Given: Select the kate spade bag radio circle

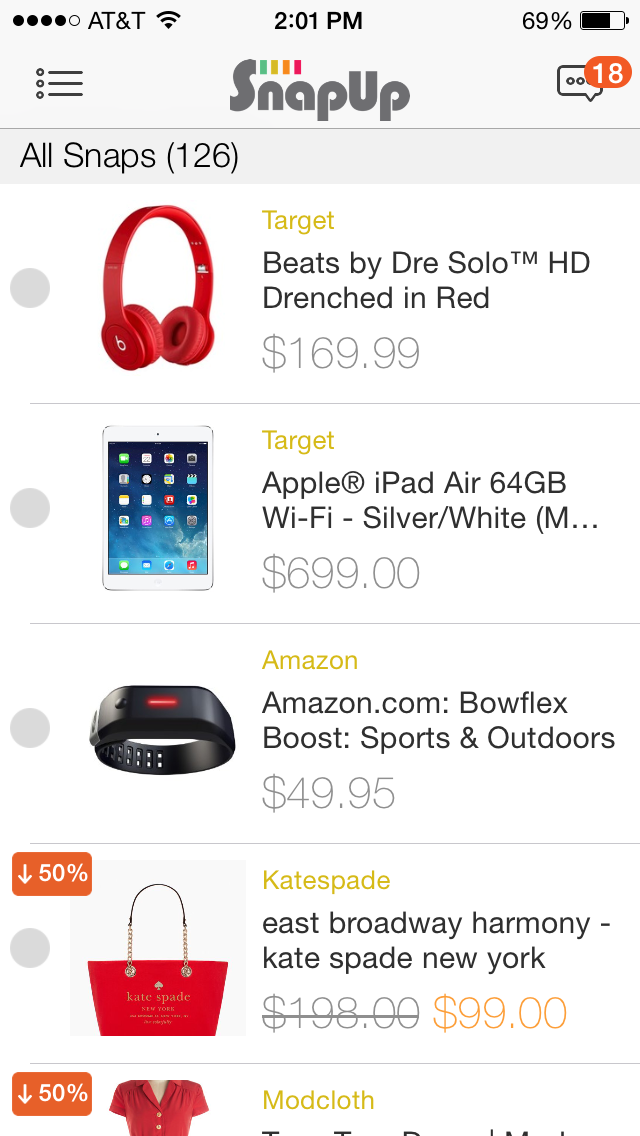Looking at the screenshot, I should 30,948.
